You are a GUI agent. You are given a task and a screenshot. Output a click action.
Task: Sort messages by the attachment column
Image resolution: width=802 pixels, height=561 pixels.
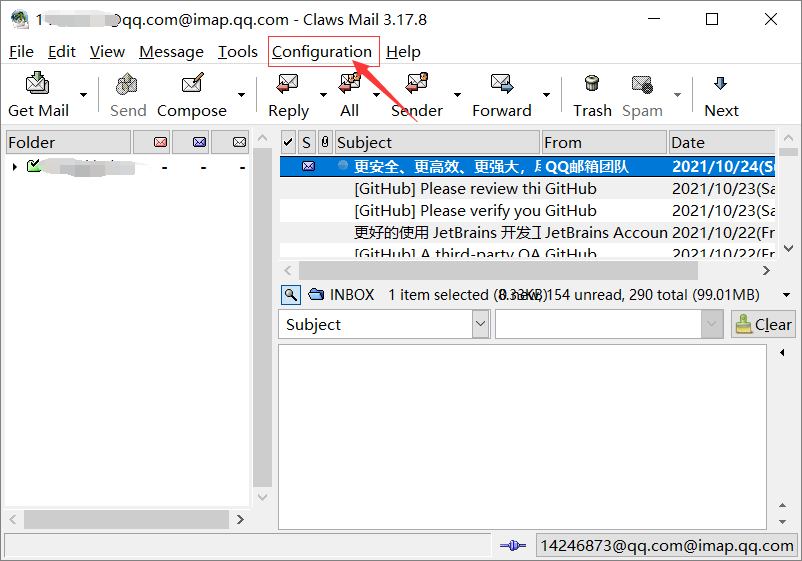pos(325,142)
